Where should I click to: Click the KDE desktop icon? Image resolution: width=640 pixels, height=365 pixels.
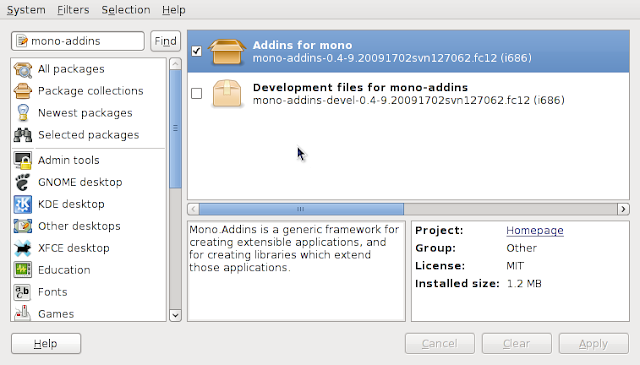tap(23, 204)
